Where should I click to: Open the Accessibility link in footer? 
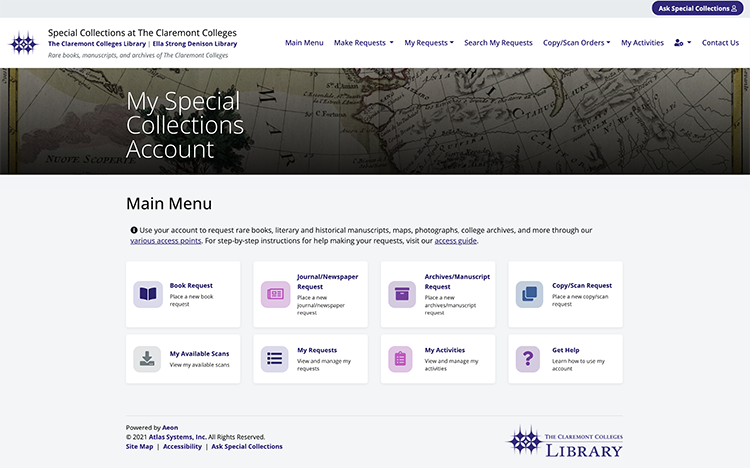pyautogui.click(x=182, y=447)
